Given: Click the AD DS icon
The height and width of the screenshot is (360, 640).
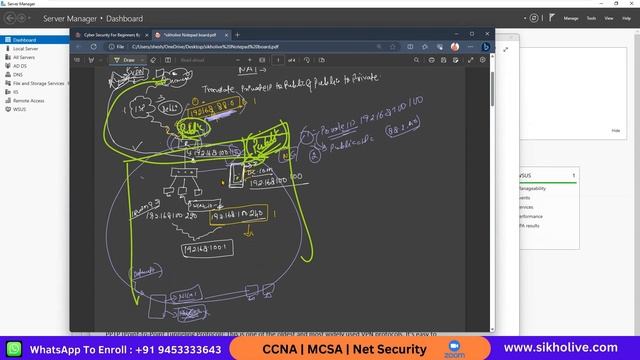Looking at the screenshot, I should [x=8, y=66].
